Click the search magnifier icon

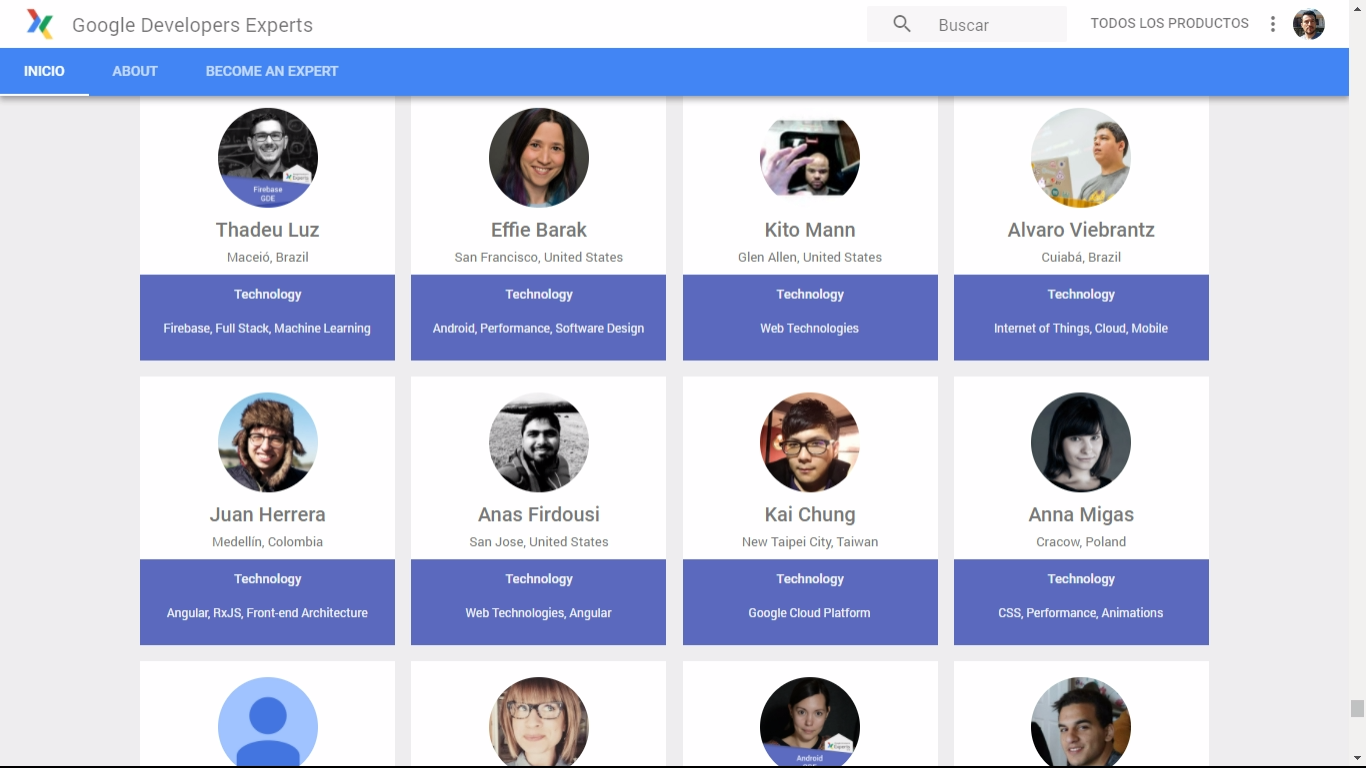(902, 24)
